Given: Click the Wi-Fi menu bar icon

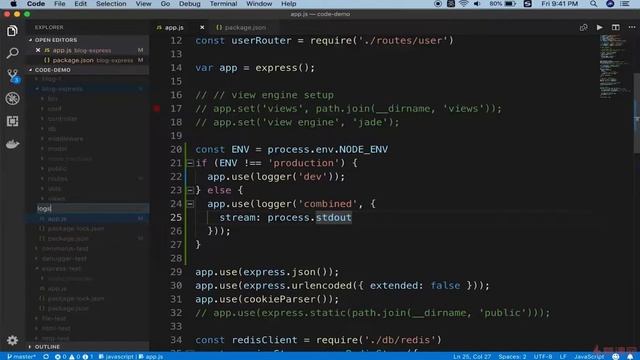Looking at the screenshot, I should tap(463, 4).
